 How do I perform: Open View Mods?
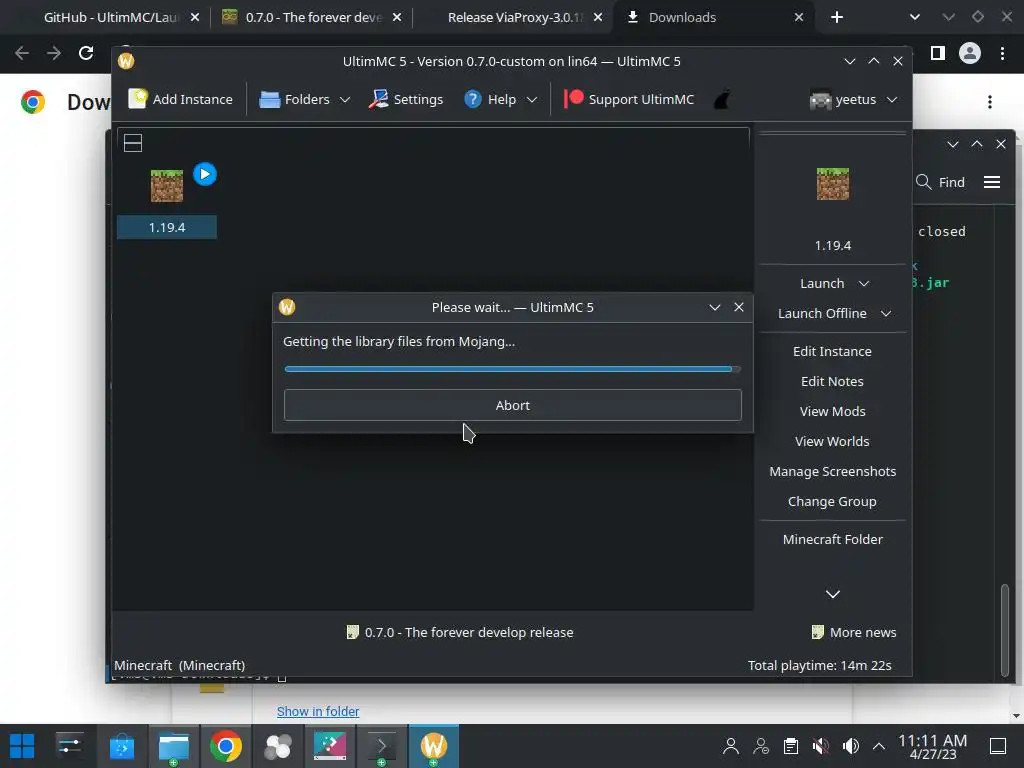click(832, 411)
